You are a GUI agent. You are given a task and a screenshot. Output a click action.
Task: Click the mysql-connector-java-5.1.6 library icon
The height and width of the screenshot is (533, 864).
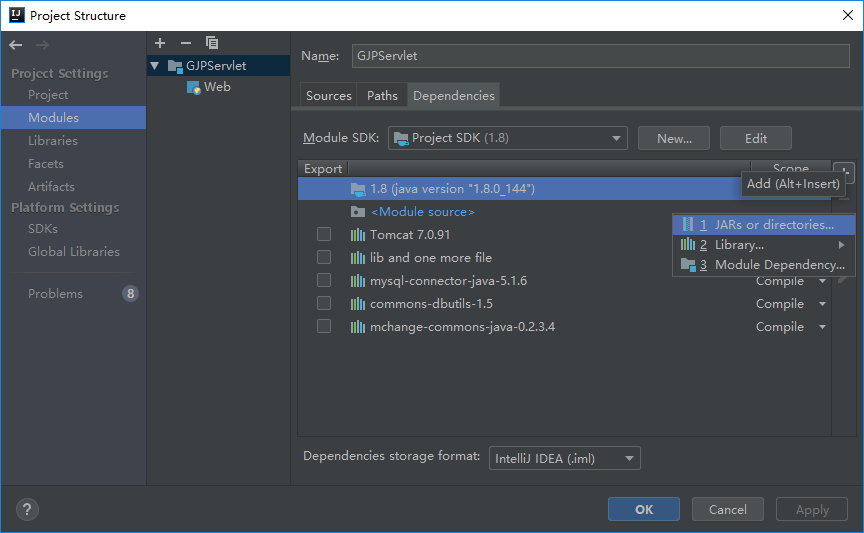pos(358,281)
